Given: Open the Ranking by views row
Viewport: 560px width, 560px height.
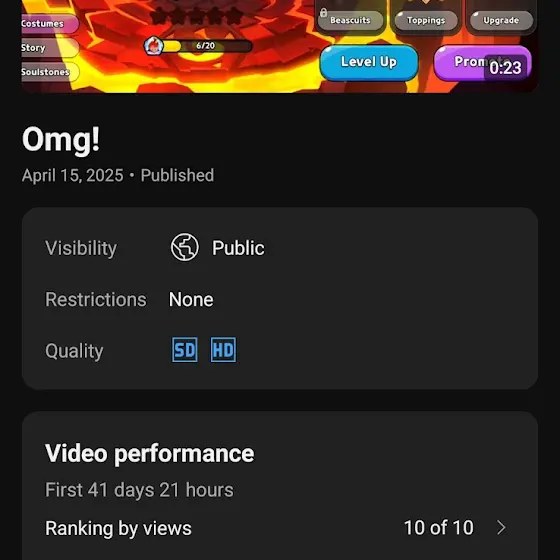Looking at the screenshot, I should (280, 528).
